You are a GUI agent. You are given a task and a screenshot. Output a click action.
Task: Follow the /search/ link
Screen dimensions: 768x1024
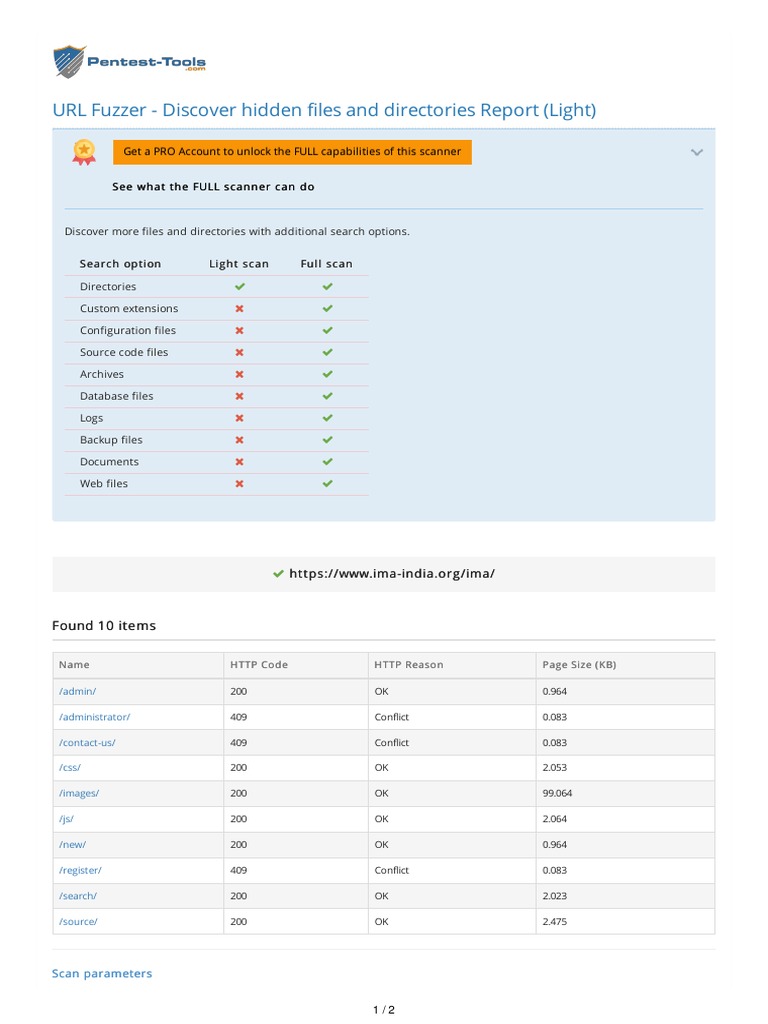(78, 895)
